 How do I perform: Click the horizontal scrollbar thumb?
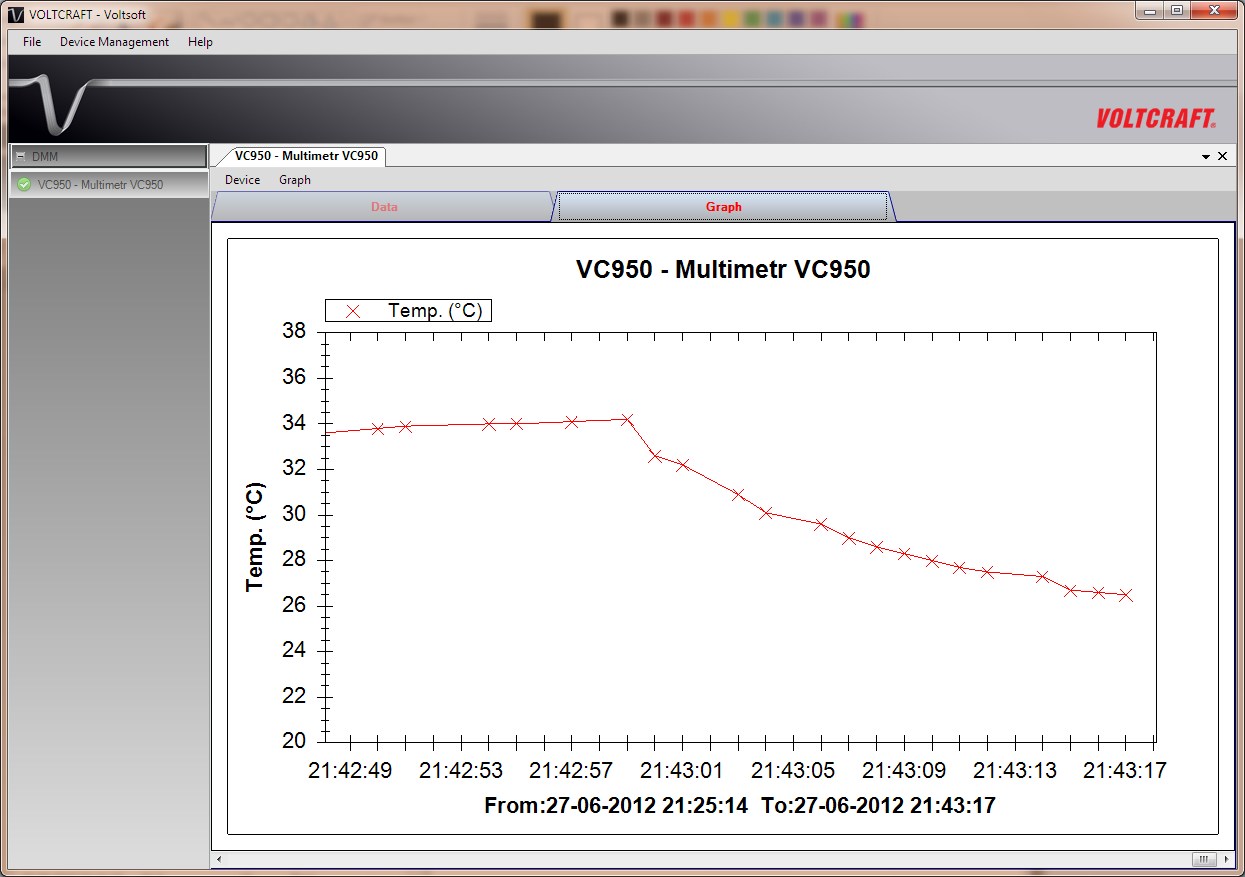tap(1204, 860)
